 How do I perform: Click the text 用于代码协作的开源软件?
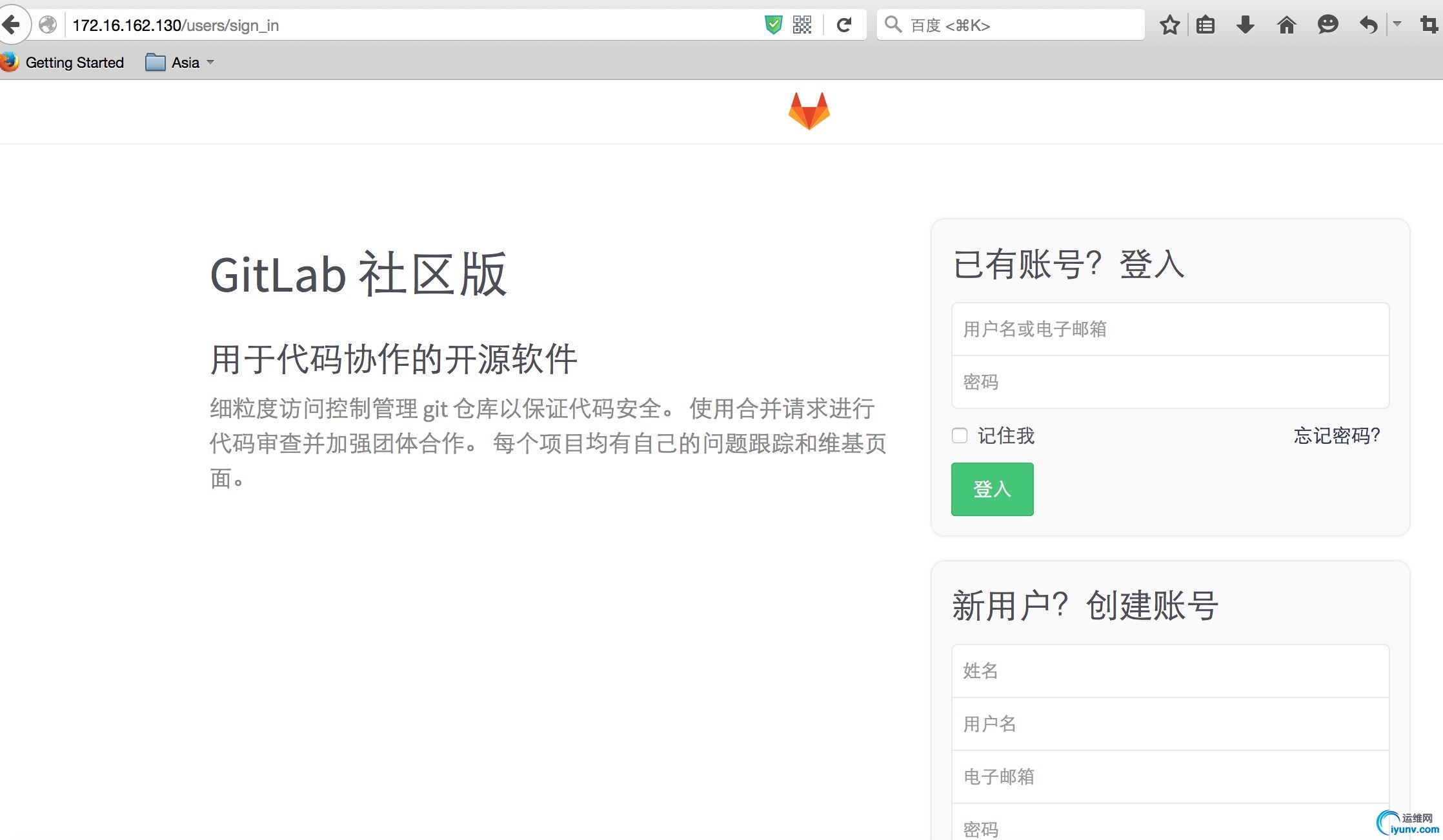[394, 359]
